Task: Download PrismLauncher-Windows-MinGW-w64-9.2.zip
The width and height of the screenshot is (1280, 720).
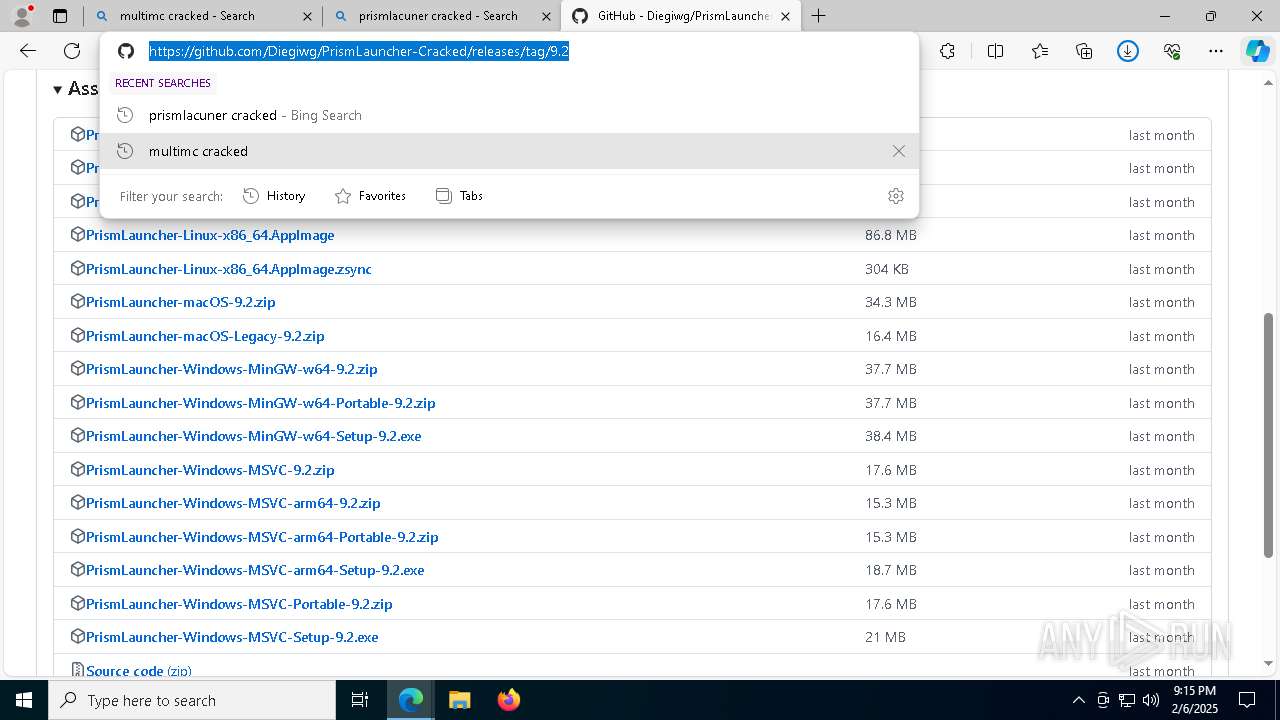Action: pyautogui.click(x=231, y=369)
